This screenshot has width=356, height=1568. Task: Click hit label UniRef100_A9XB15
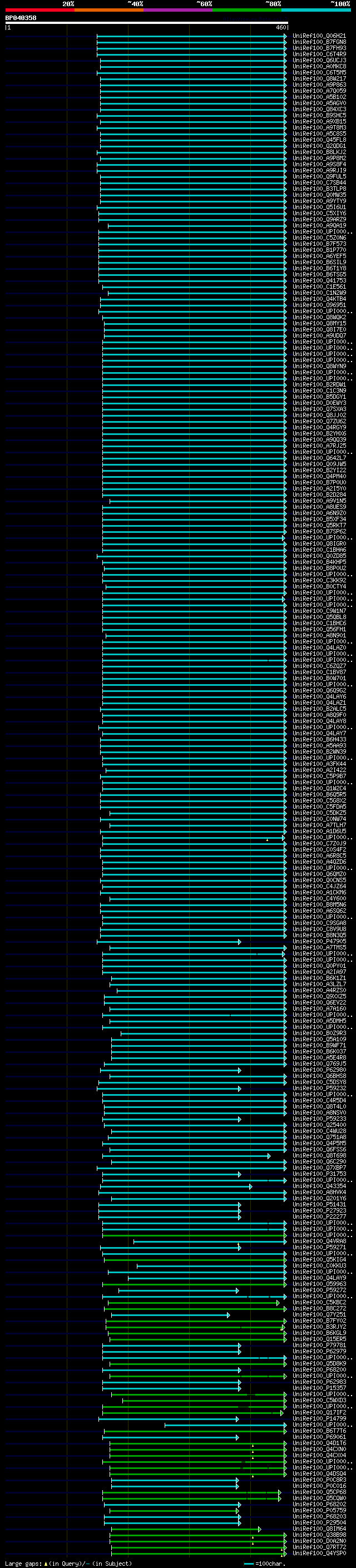(319, 122)
